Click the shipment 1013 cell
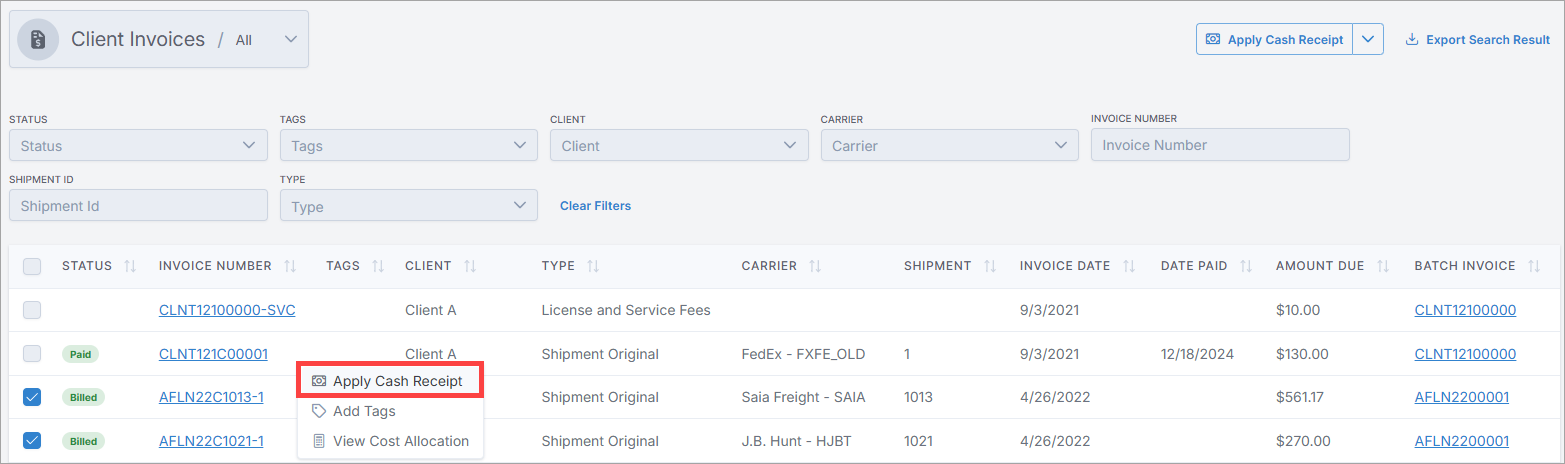The height and width of the screenshot is (464, 1565). point(918,397)
